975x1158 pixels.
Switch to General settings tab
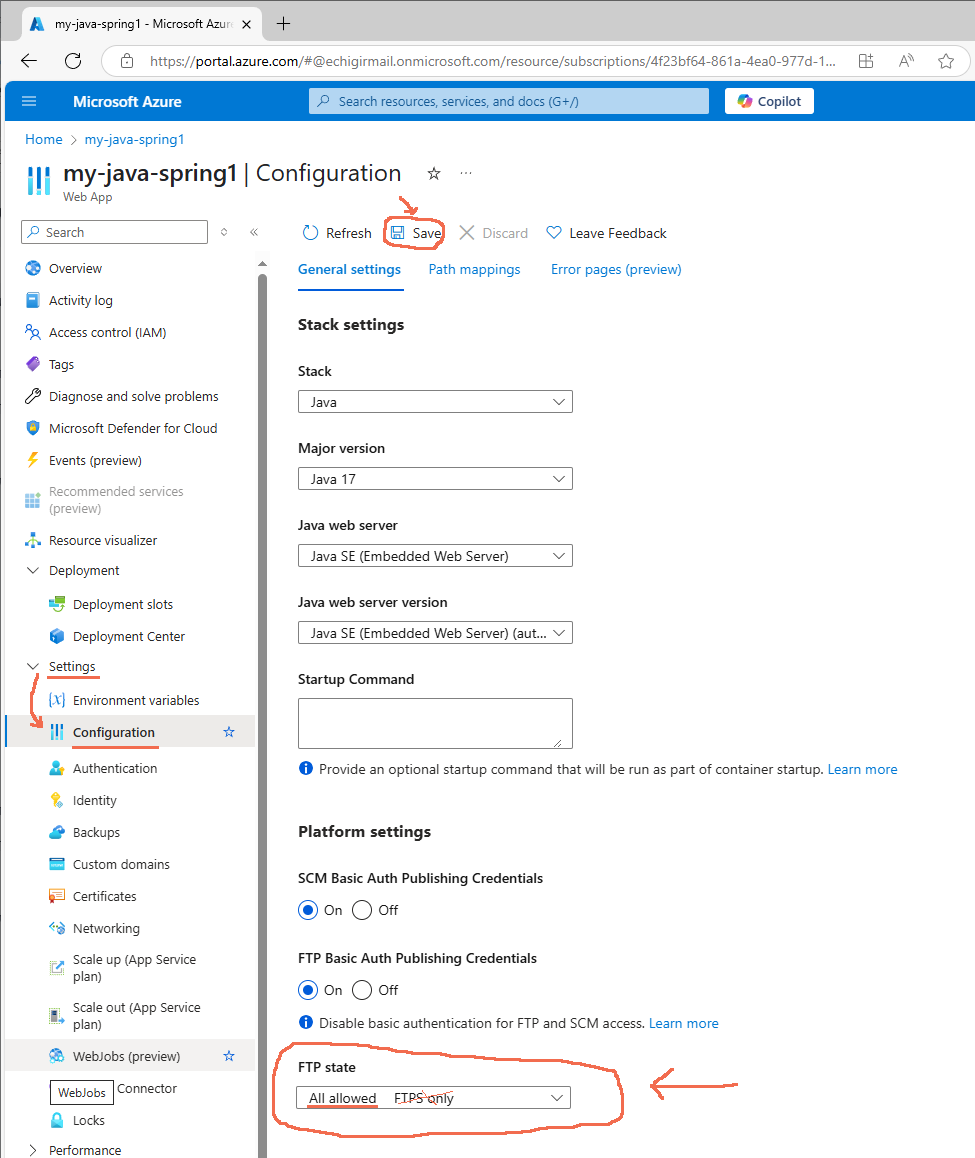pyautogui.click(x=349, y=270)
